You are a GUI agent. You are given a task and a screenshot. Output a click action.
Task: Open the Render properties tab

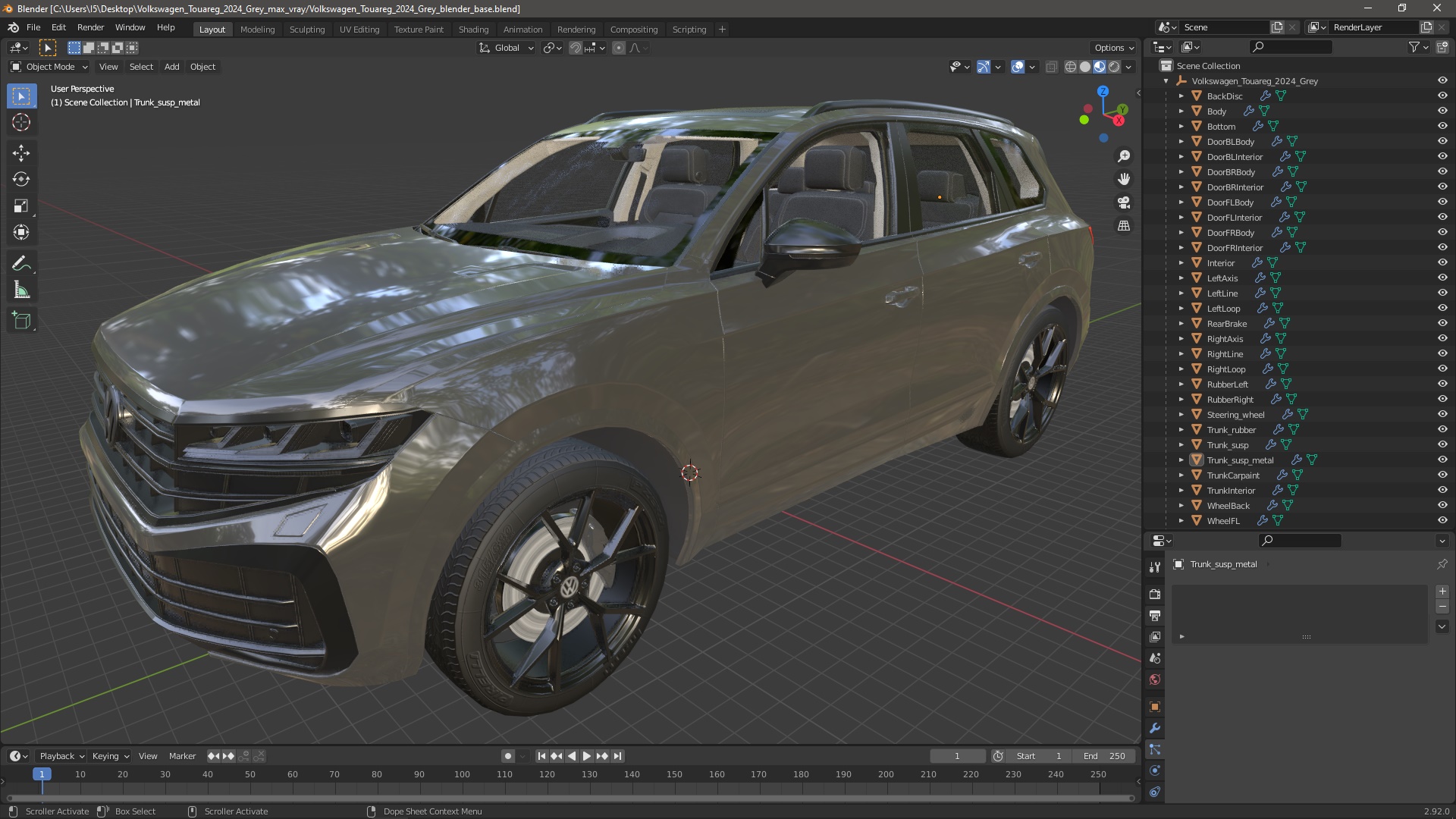pos(1155,595)
